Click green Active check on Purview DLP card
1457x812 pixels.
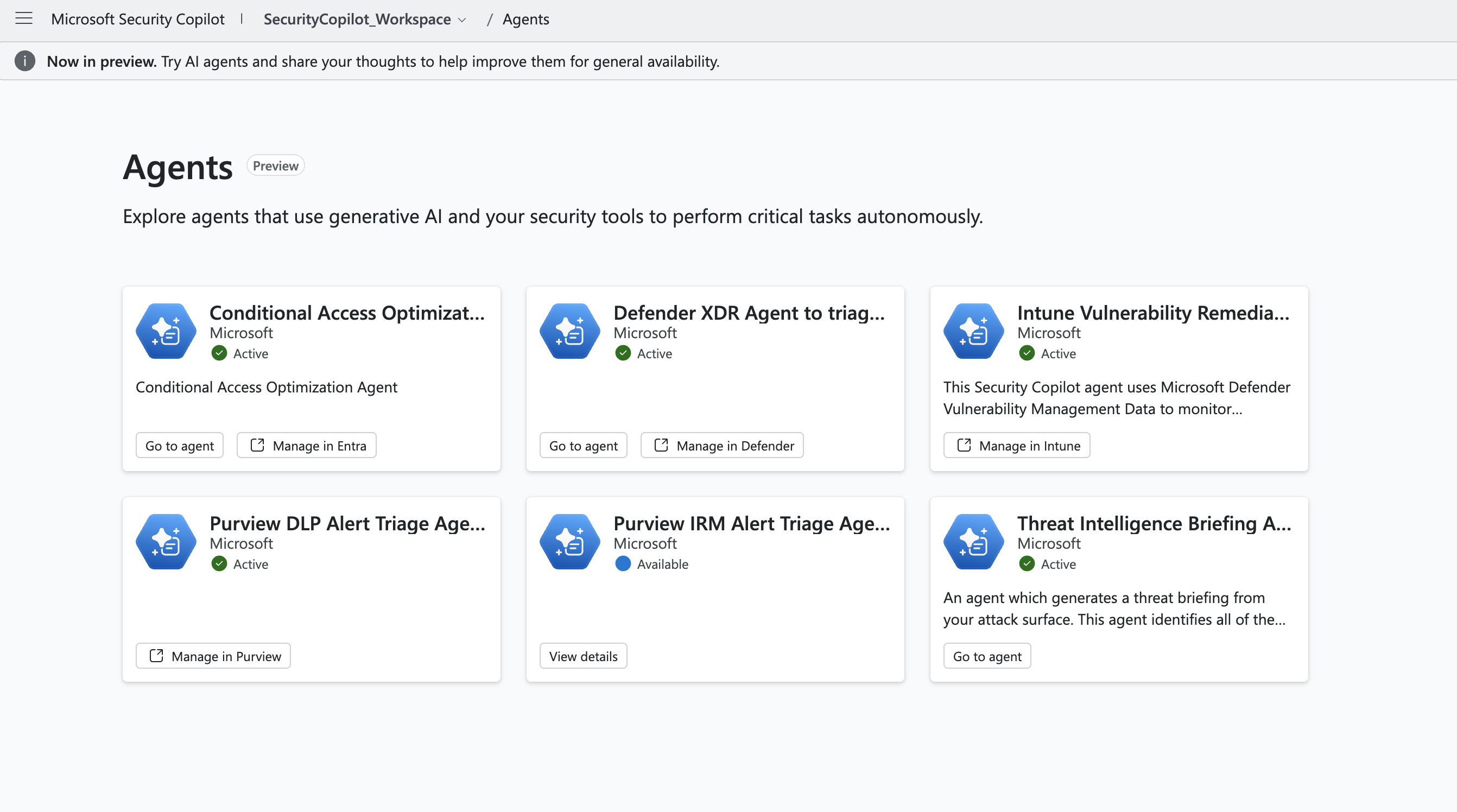click(219, 564)
